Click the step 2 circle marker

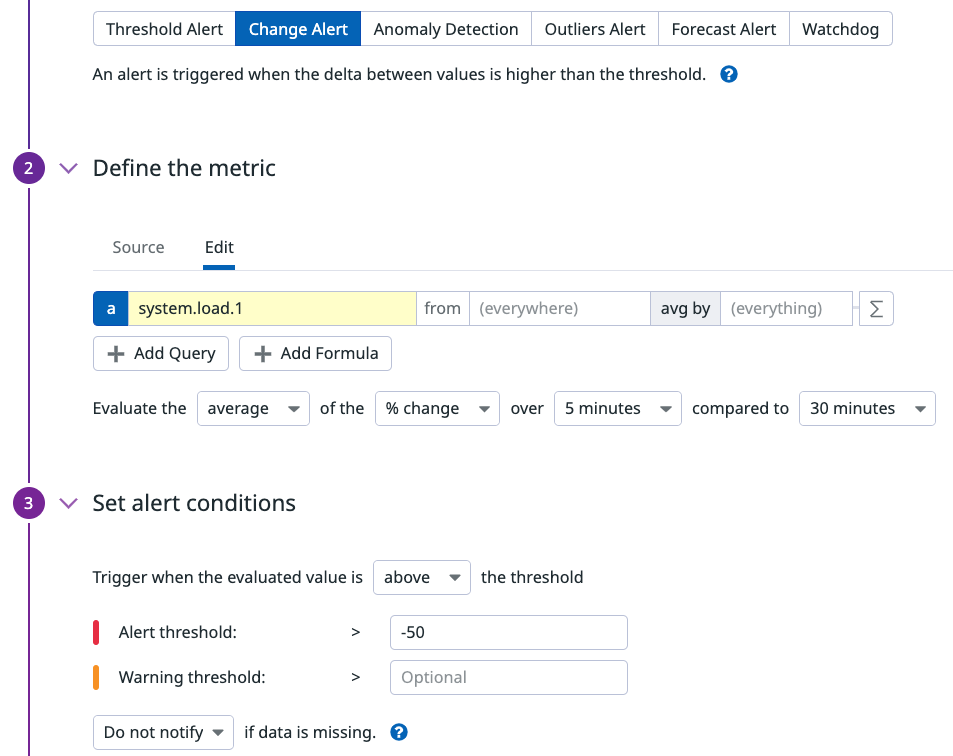click(28, 168)
